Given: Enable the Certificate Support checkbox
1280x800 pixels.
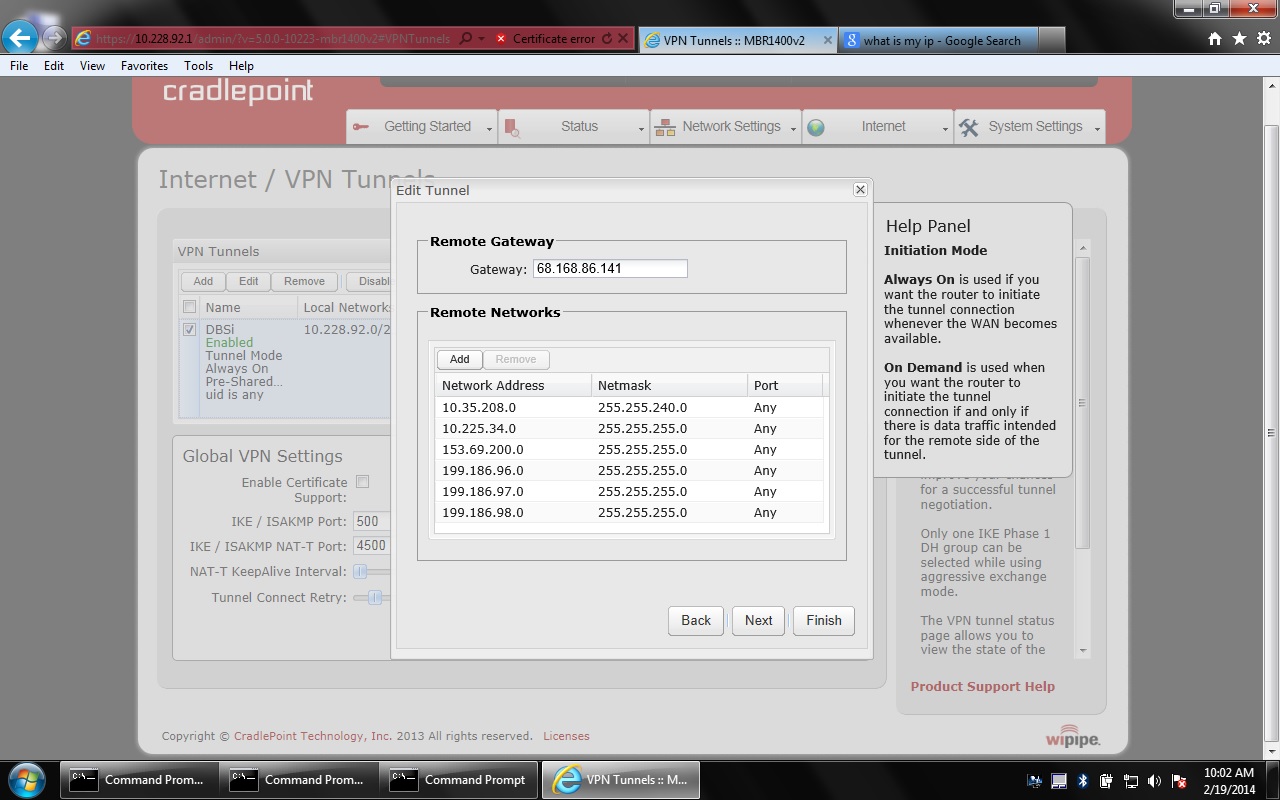Looking at the screenshot, I should 363,482.
